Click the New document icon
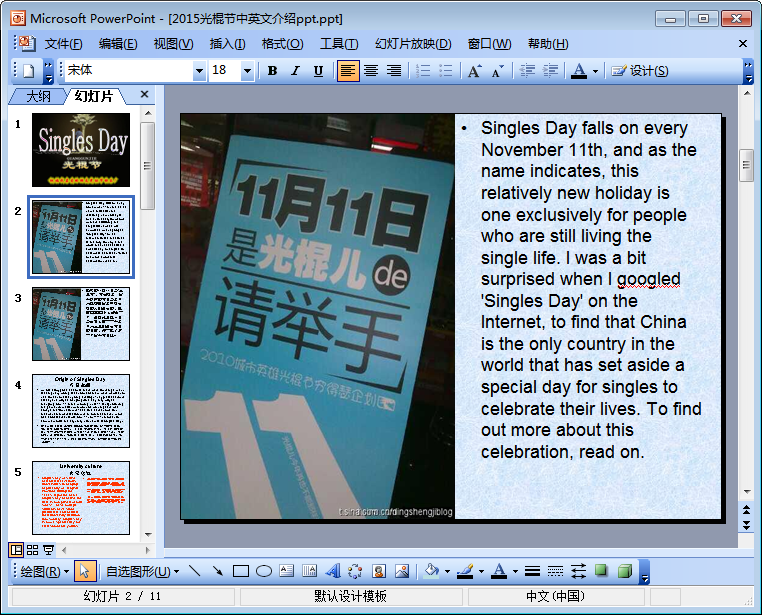762x615 pixels. 29,71
